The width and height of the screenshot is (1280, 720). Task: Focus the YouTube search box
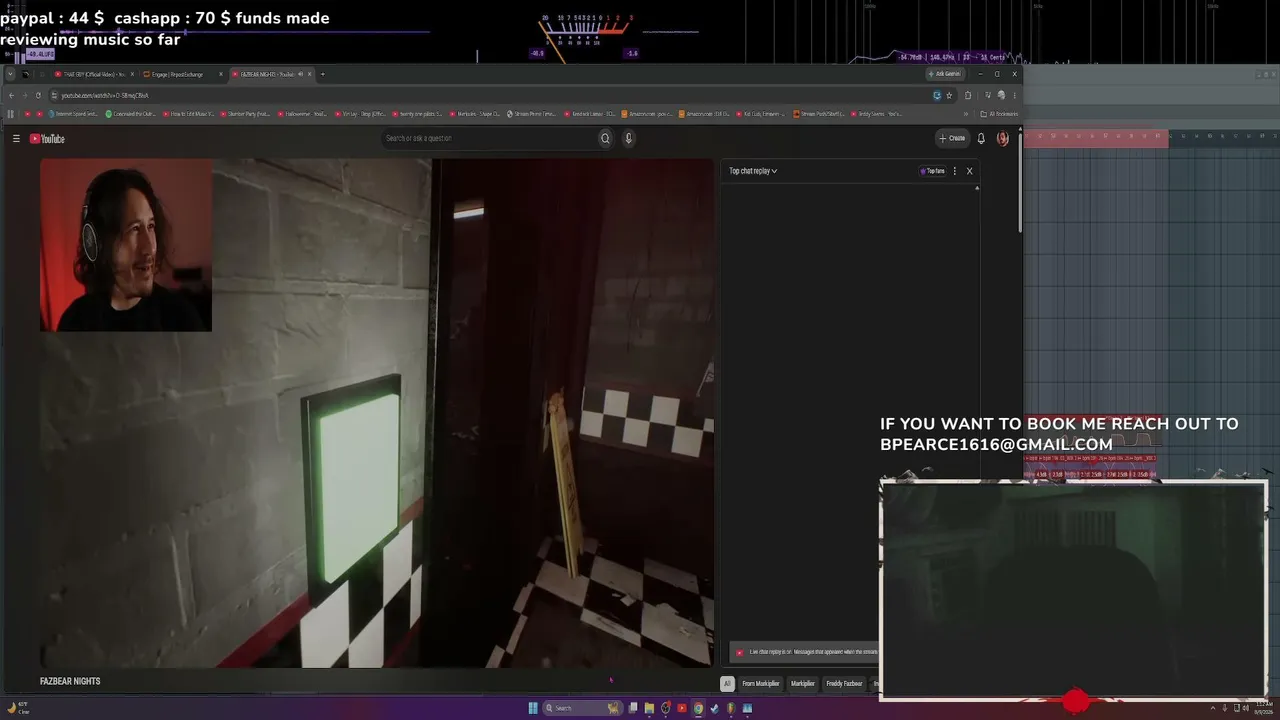[488, 138]
